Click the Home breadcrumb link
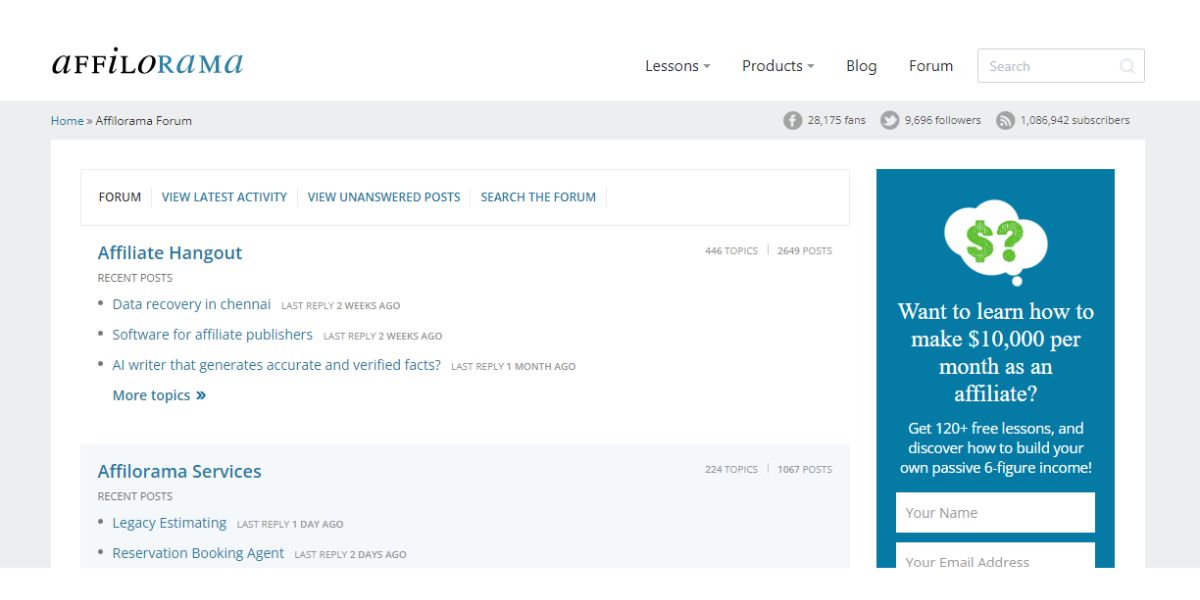This screenshot has height=600, width=1200. click(67, 121)
